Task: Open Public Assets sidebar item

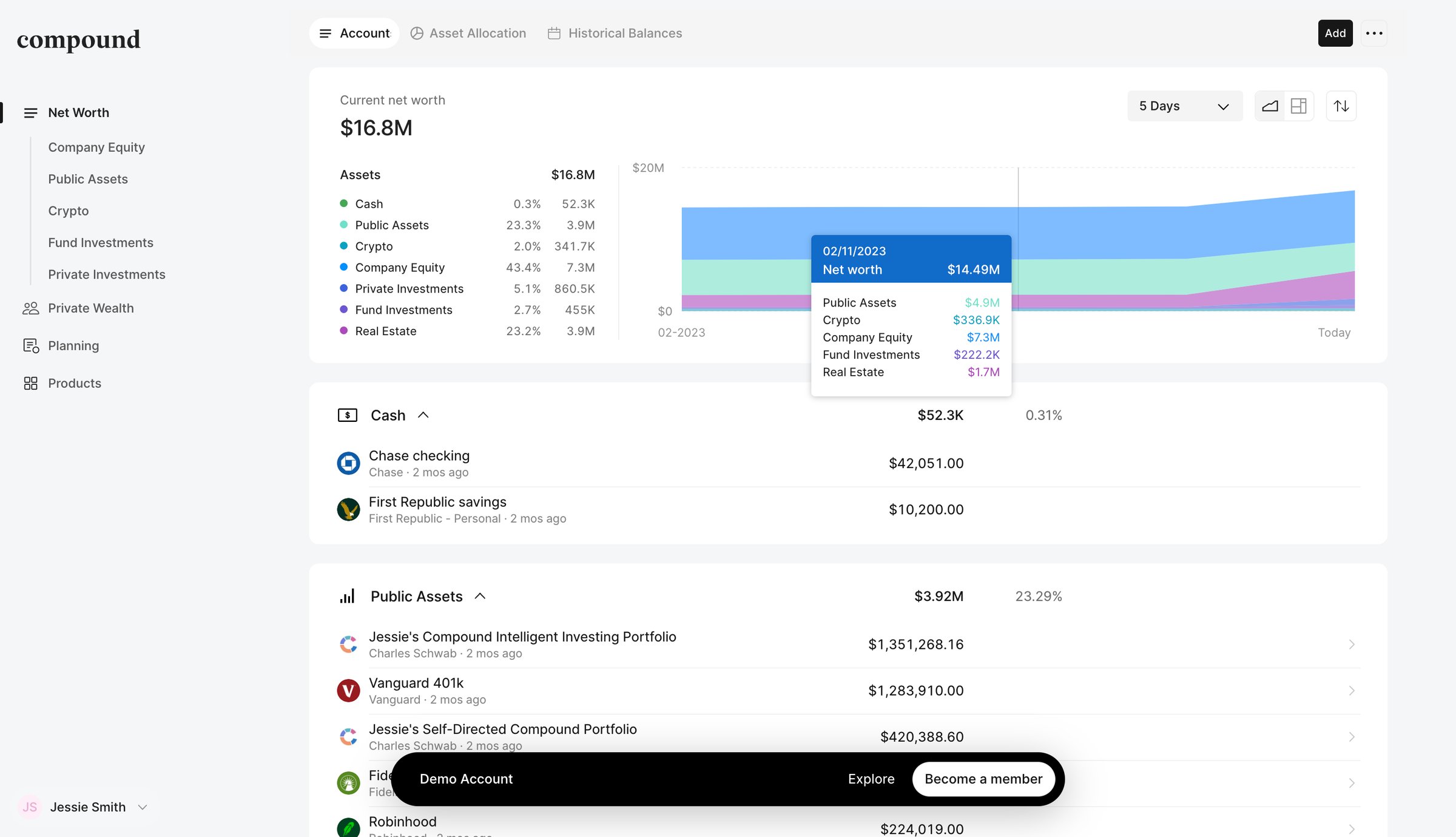Action: [88, 179]
